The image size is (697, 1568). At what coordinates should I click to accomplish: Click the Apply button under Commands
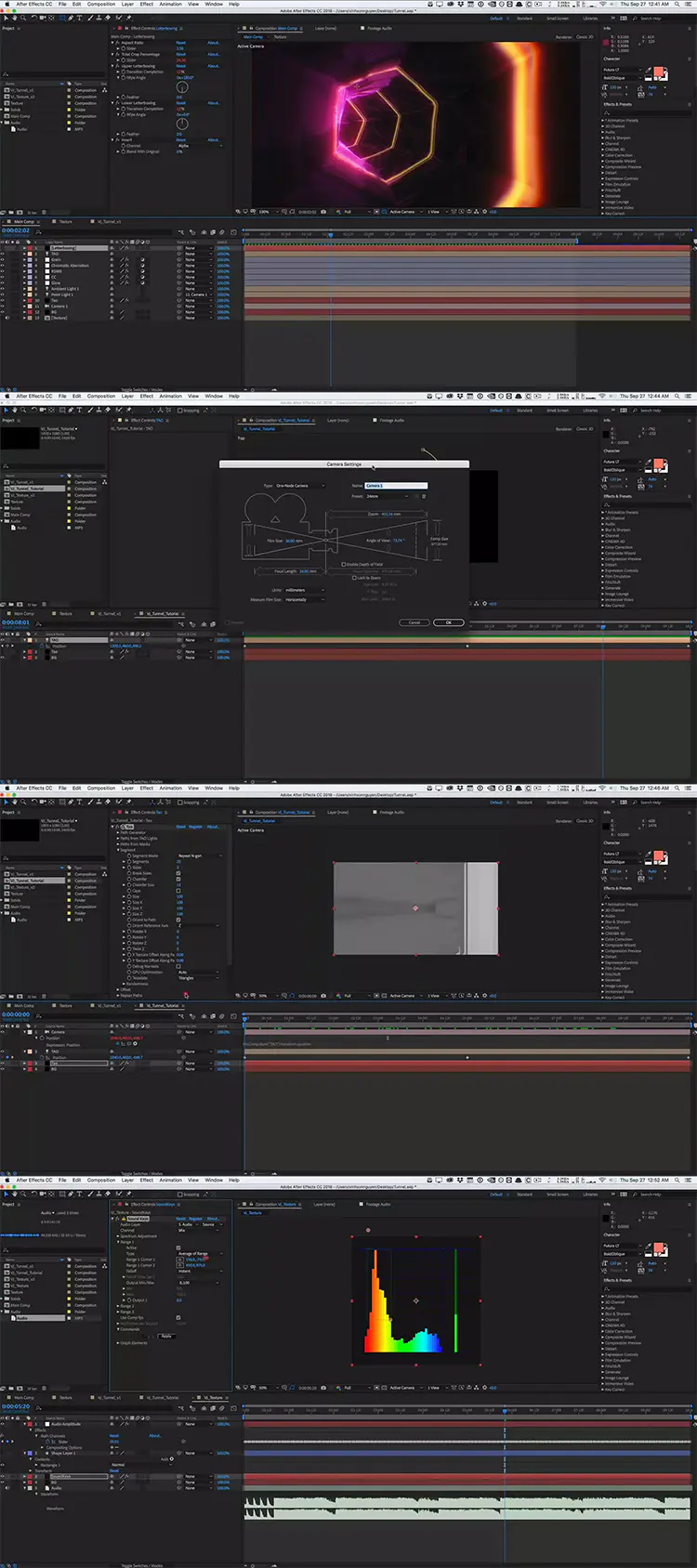(x=166, y=1337)
